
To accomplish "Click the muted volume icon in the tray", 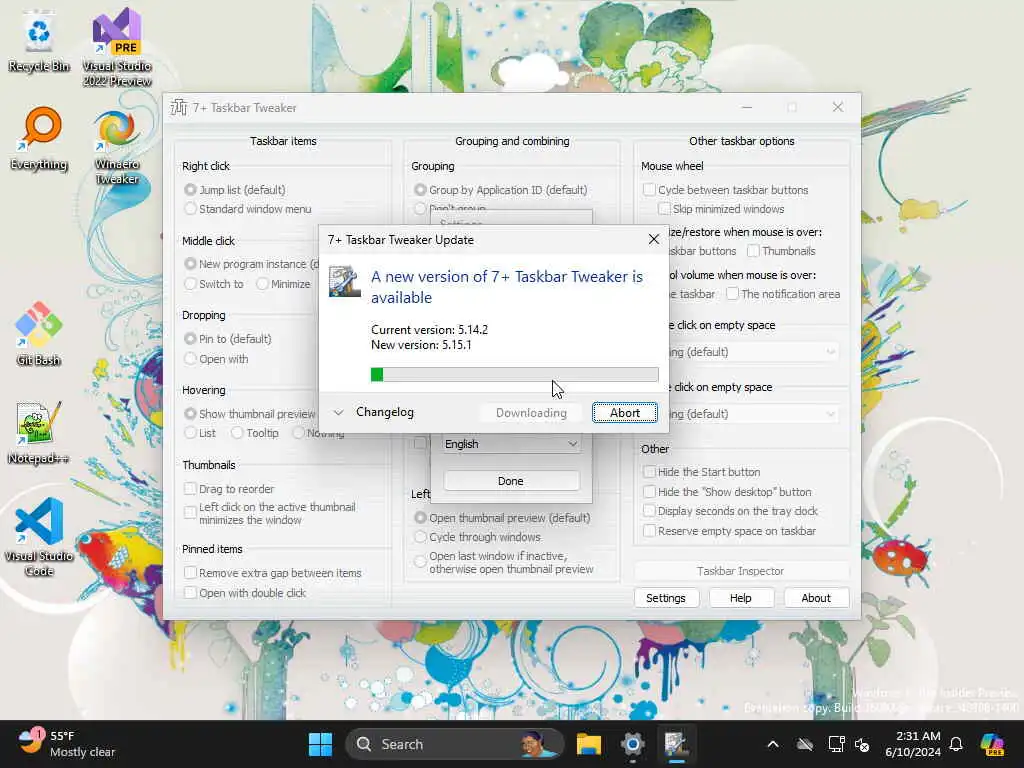I will click(x=862, y=744).
